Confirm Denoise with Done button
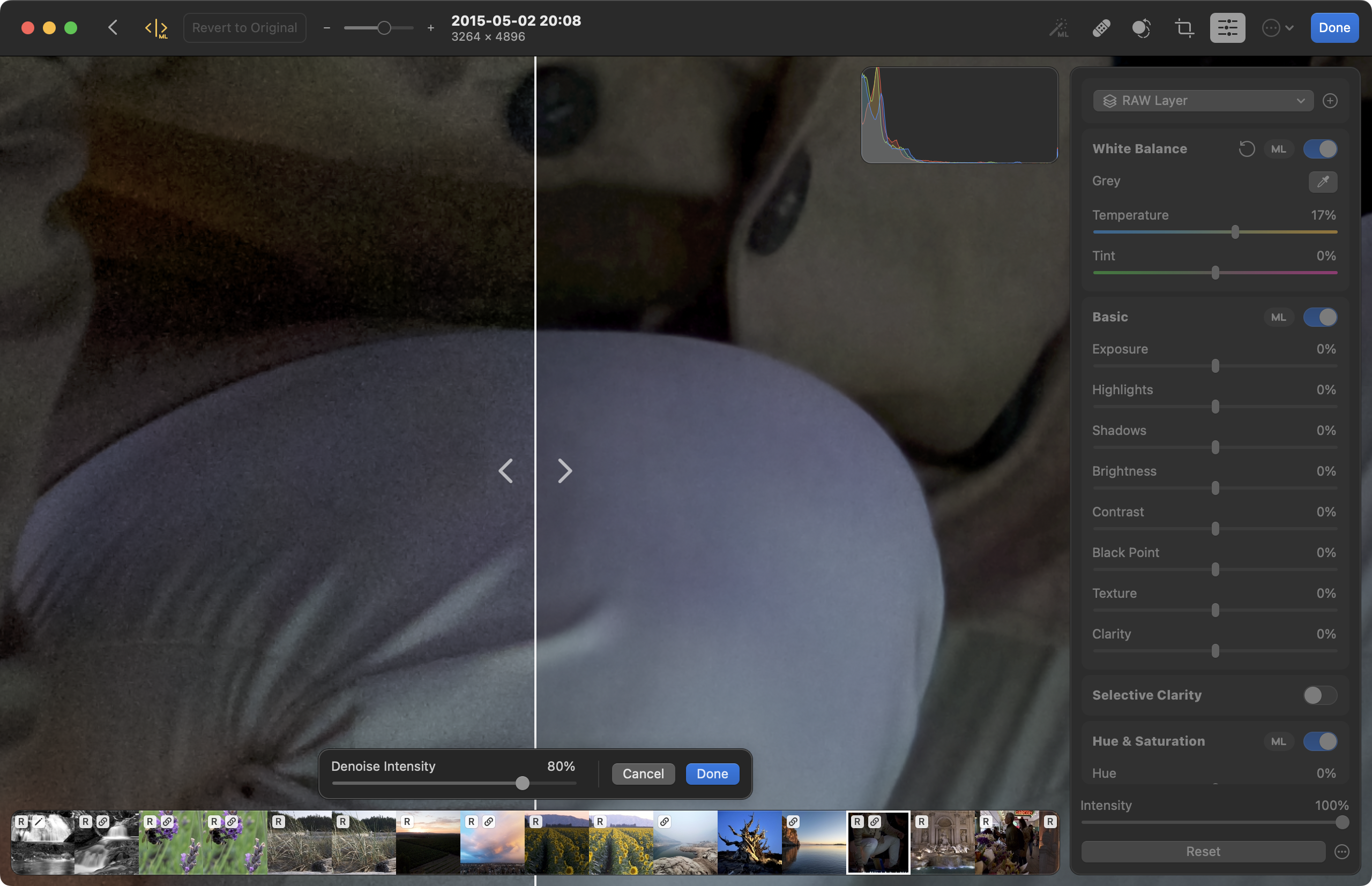This screenshot has width=1372, height=886. (x=712, y=774)
